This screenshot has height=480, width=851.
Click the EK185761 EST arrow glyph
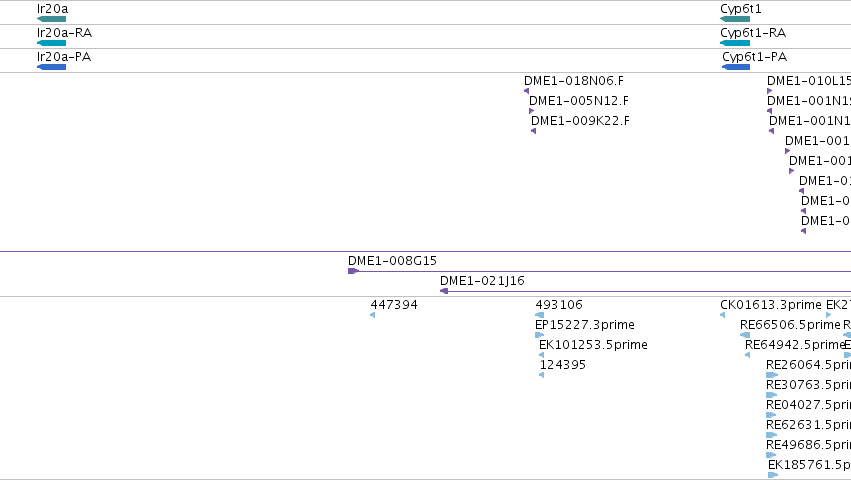773,475
